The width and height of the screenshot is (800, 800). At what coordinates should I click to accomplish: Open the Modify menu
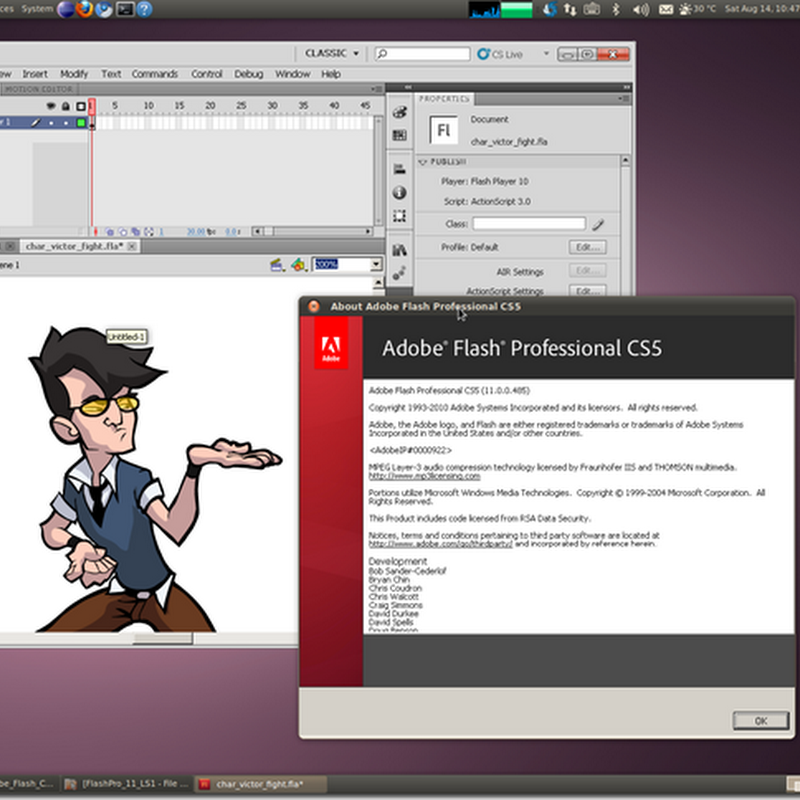tap(74, 74)
